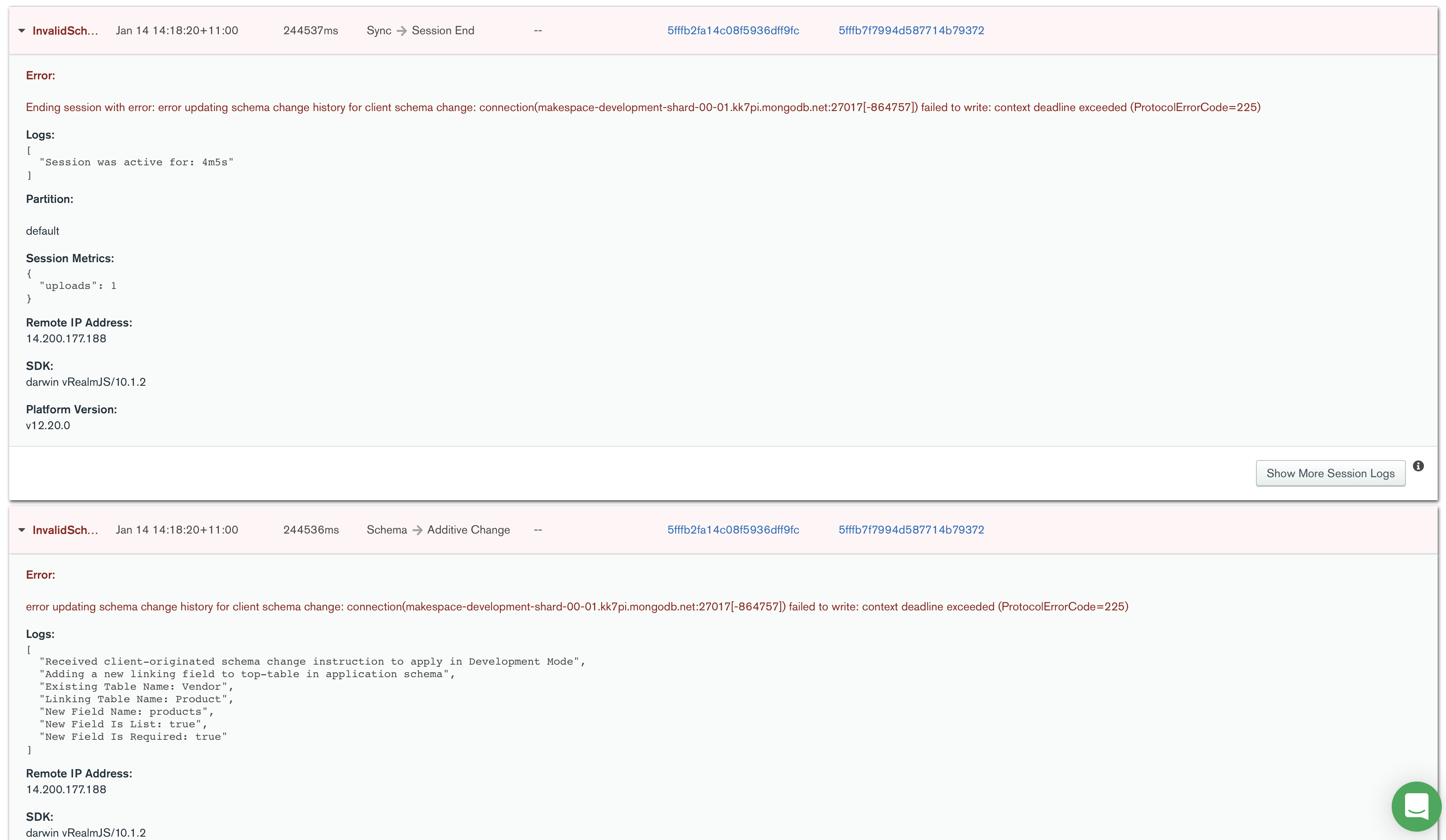Open 5fffb7f7994d587714b79372 link in Additive Change row
Image resolution: width=1446 pixels, height=840 pixels.
pos(911,530)
